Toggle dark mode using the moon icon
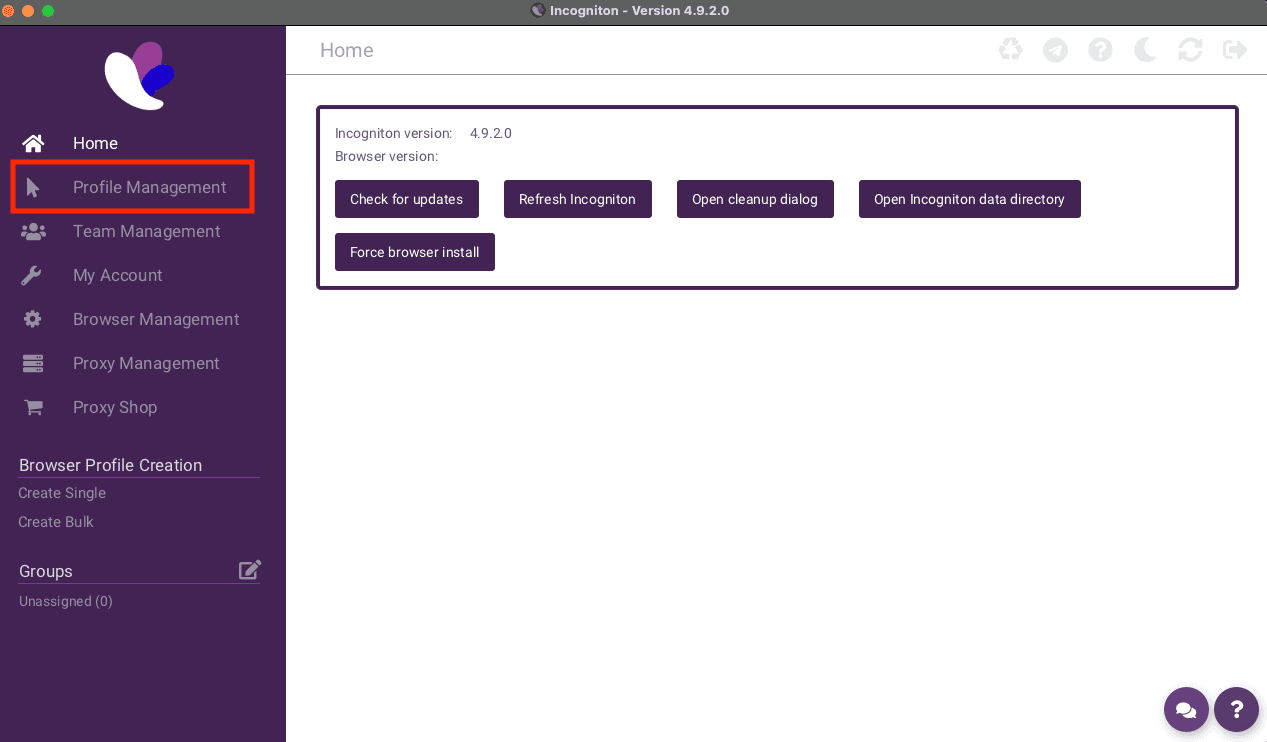 click(x=1145, y=49)
